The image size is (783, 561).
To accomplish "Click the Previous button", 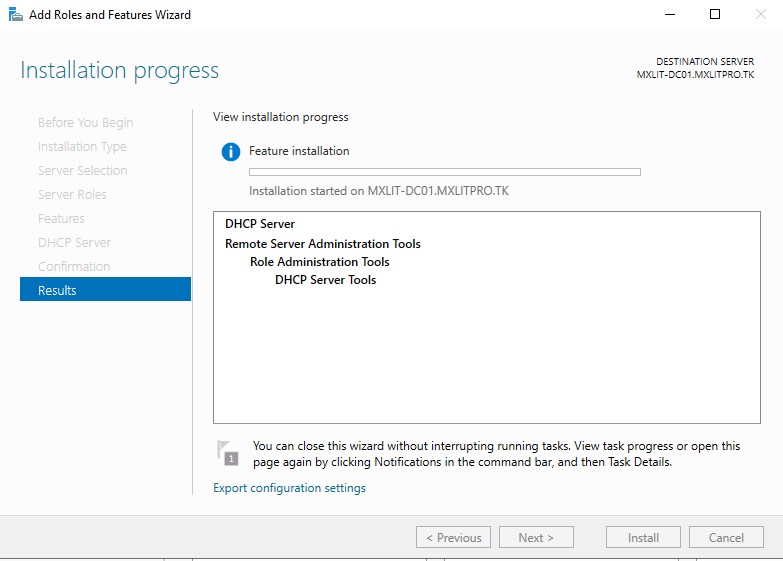I will click(x=453, y=537).
